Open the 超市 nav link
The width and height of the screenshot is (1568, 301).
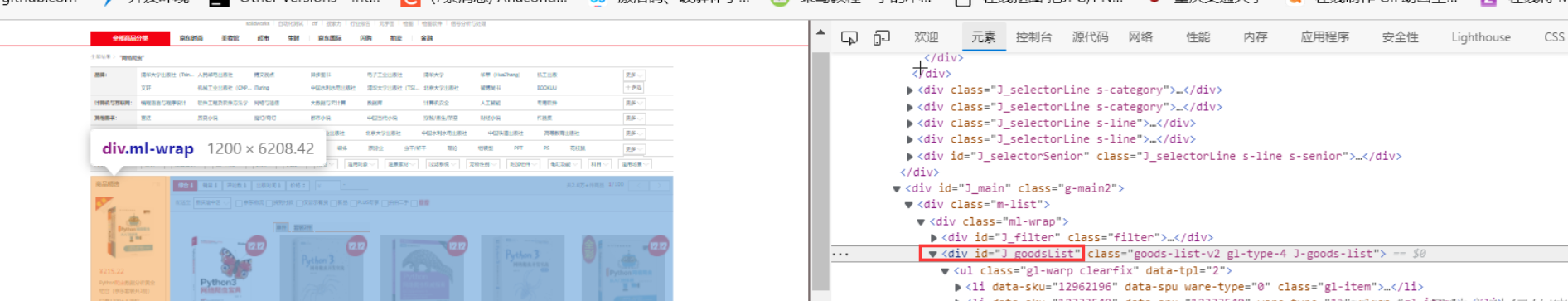pos(263,38)
